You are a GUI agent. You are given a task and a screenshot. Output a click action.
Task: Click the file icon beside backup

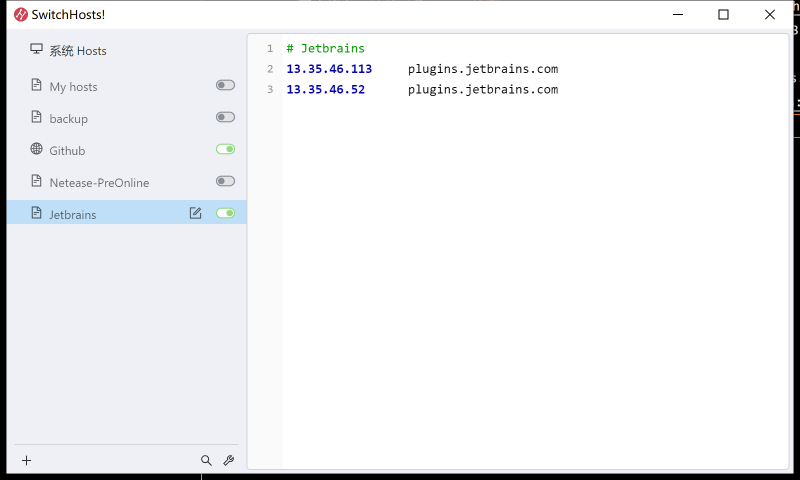click(36, 117)
